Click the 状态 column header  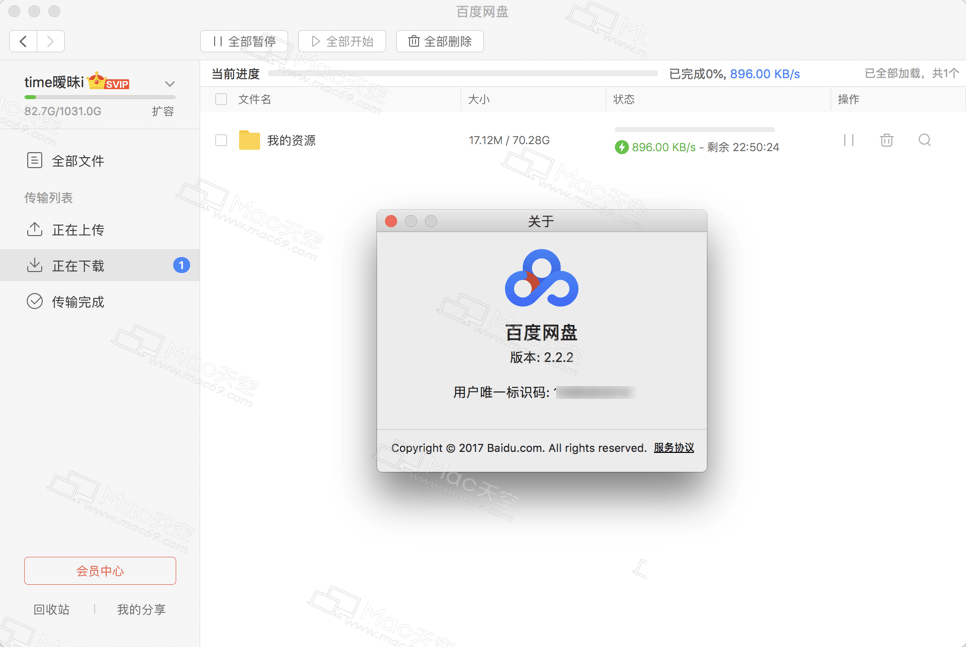[x=623, y=99]
